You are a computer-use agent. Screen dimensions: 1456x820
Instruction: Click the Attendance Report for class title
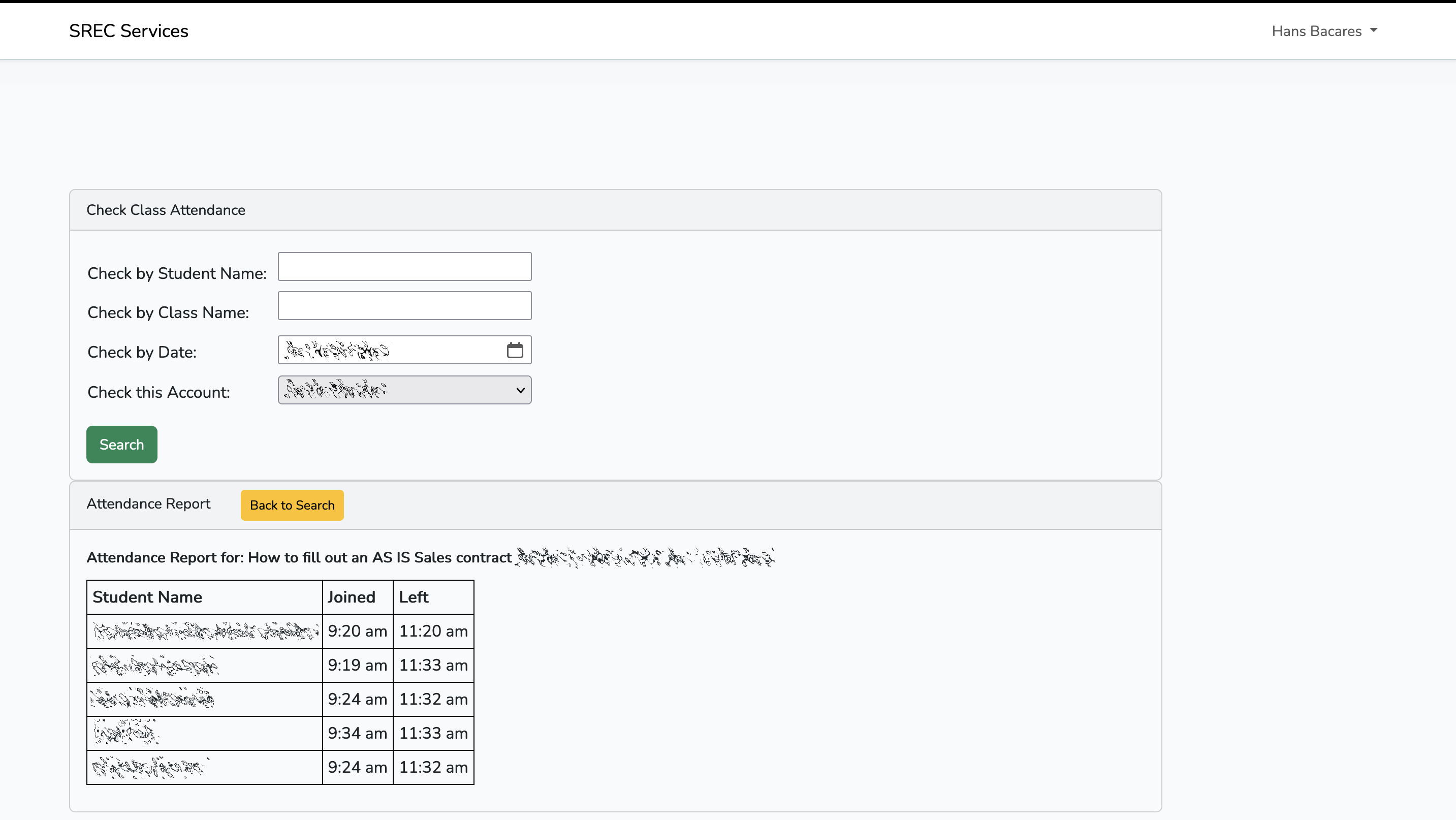[x=299, y=558]
